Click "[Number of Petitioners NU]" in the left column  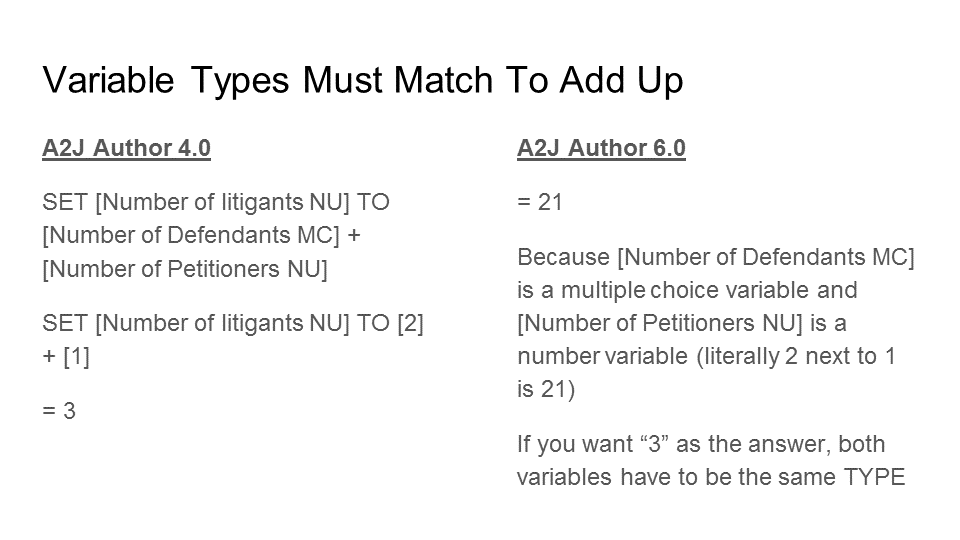(185, 270)
